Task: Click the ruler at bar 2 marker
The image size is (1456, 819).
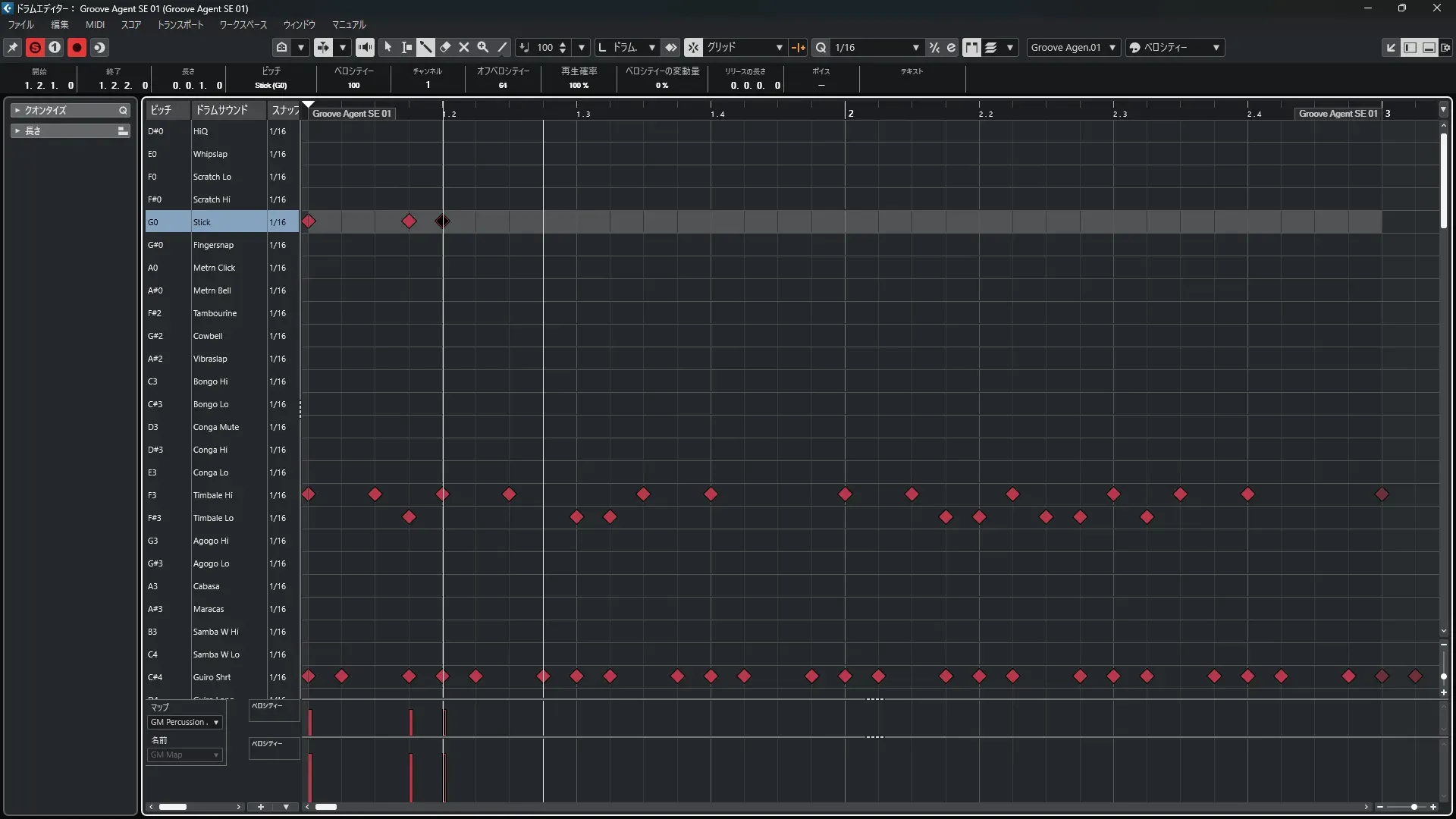Action: click(850, 113)
